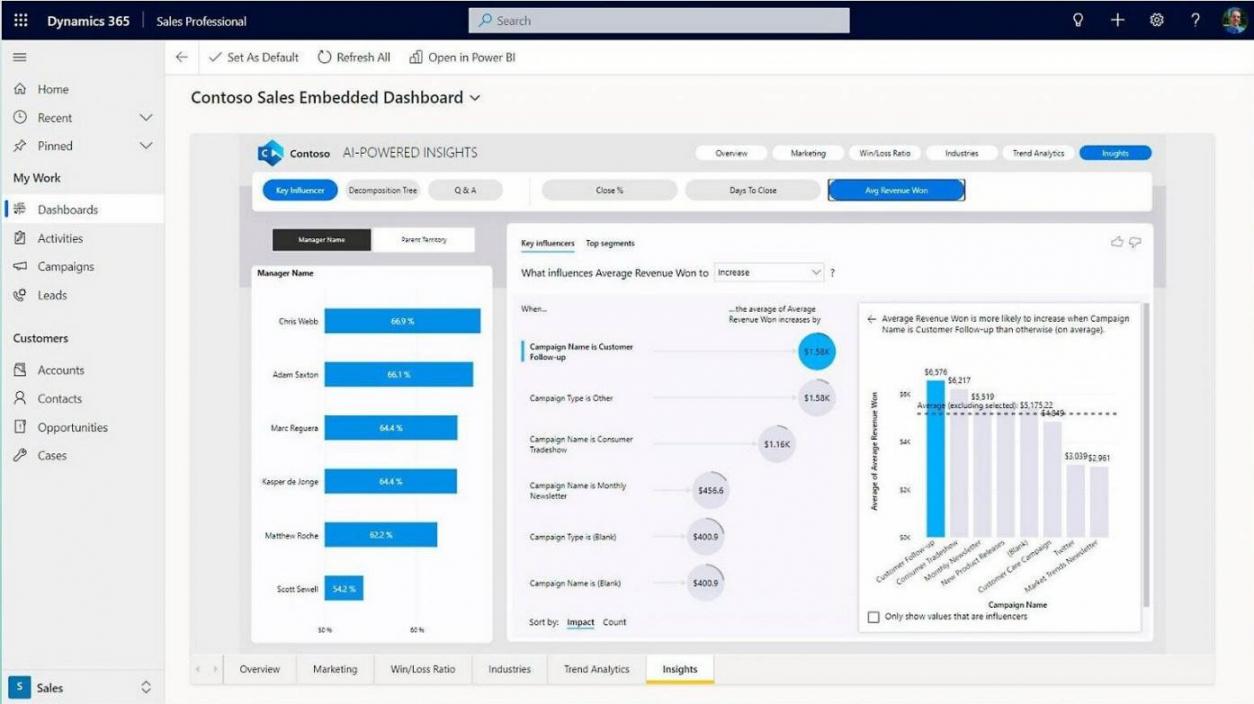Click the back arrow in influencer detail

(x=871, y=319)
